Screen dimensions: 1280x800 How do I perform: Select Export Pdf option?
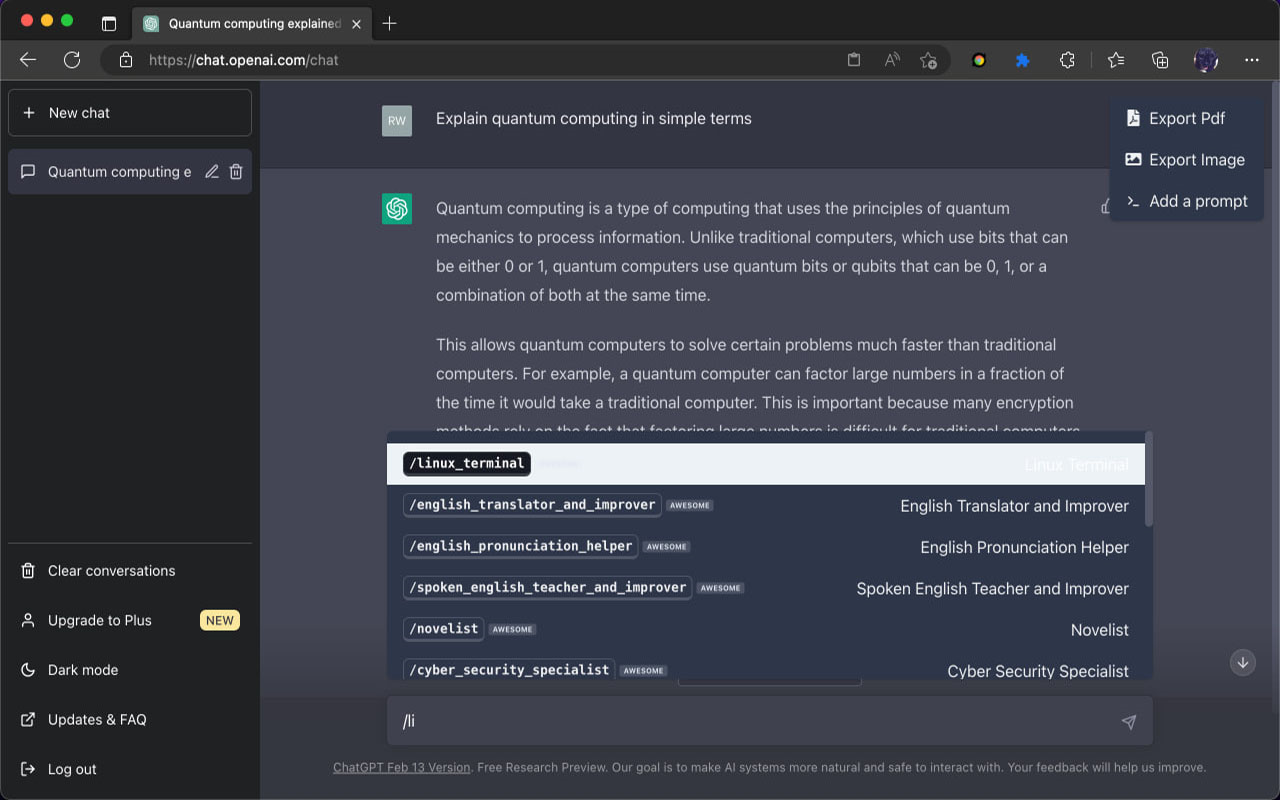click(x=1186, y=118)
